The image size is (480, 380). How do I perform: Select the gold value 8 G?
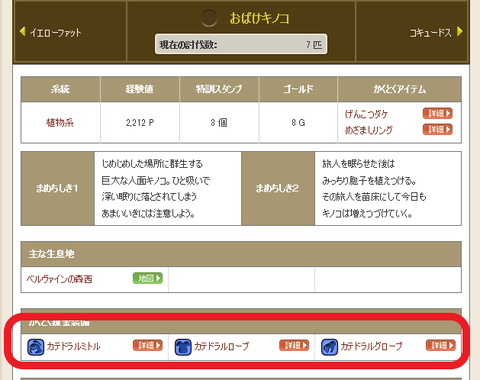298,123
